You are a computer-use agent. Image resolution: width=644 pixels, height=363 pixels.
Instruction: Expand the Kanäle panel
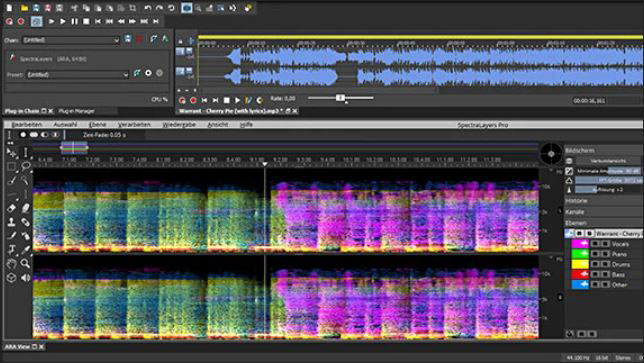tap(604, 212)
